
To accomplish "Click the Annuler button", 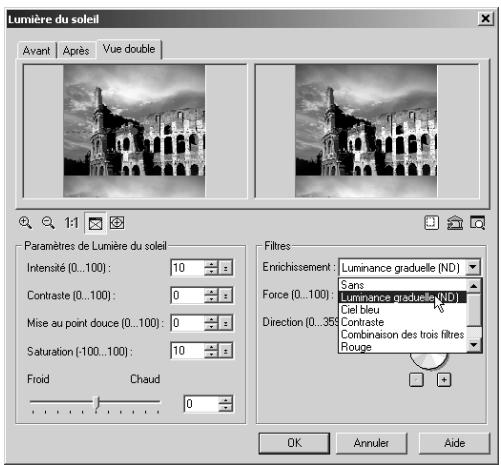I will tap(371, 443).
